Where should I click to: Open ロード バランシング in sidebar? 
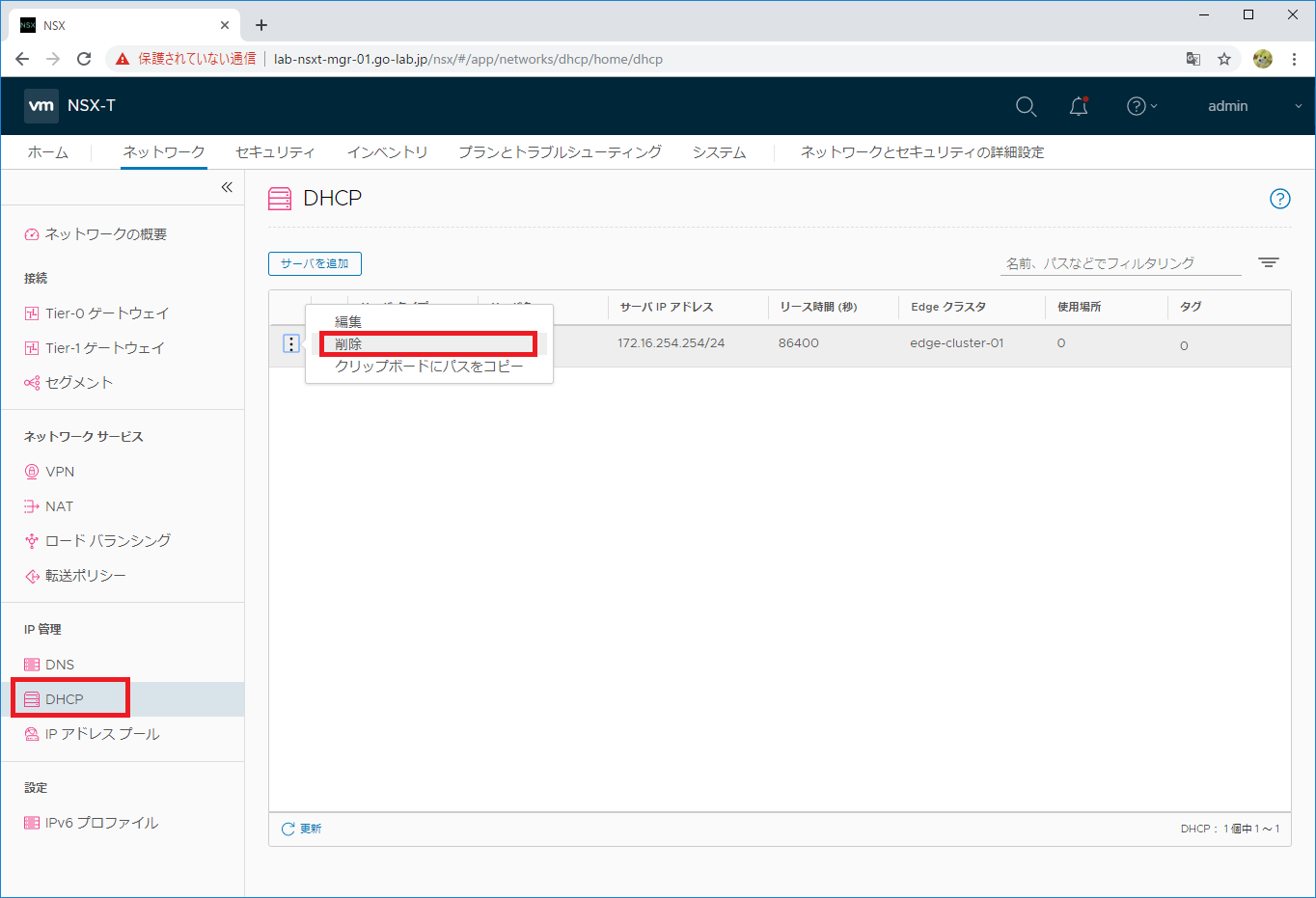[97, 541]
